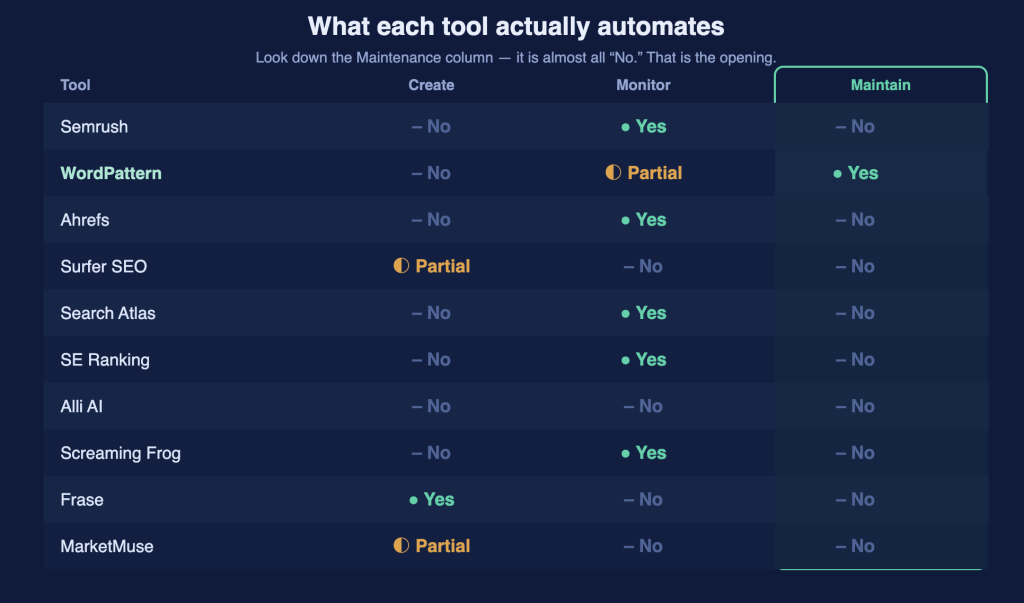
Task: Click Search Atlas' Yes Monitor cell
Action: 643,313
